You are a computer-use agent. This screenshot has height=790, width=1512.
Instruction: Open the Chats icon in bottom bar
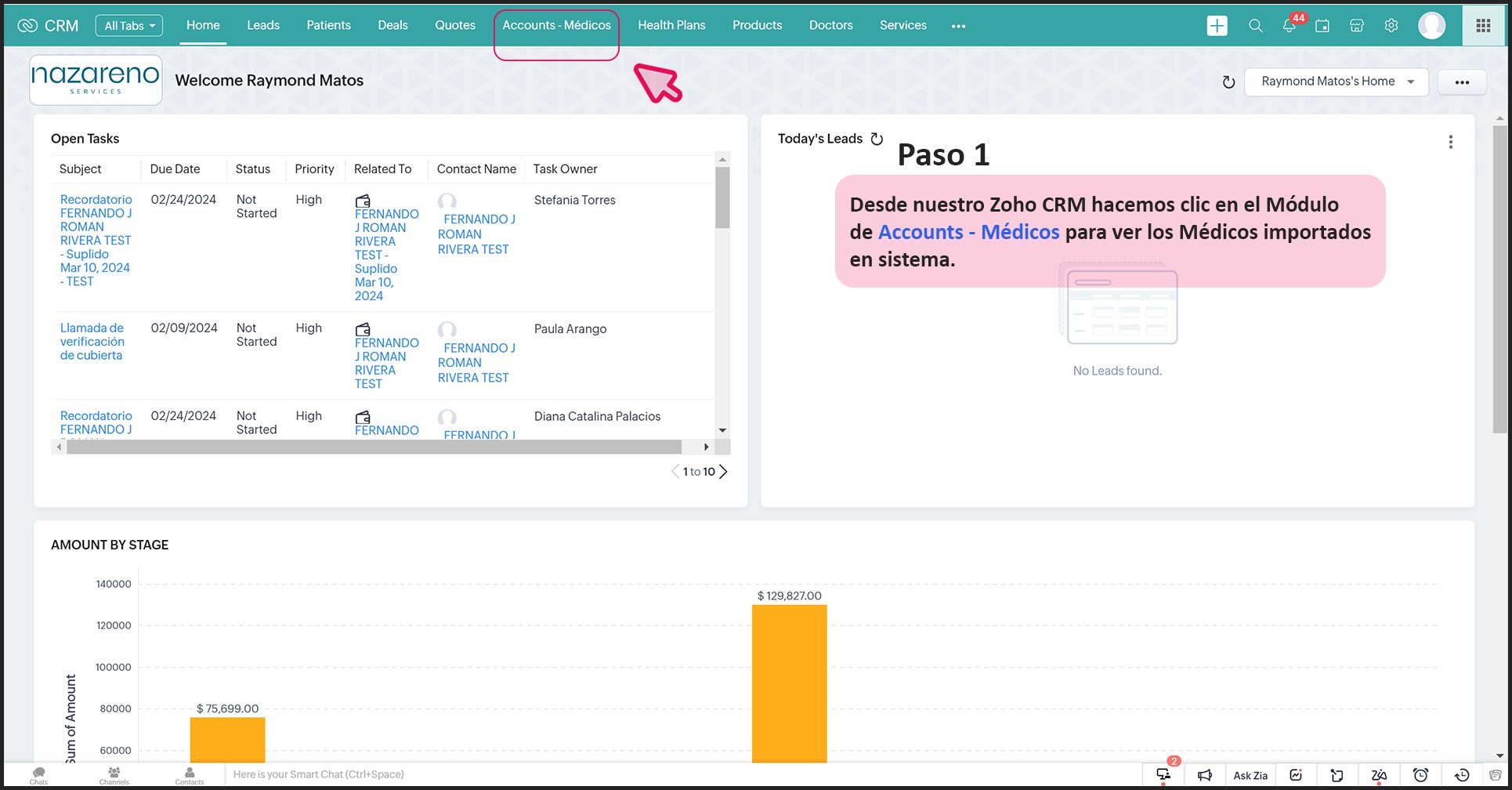38,775
